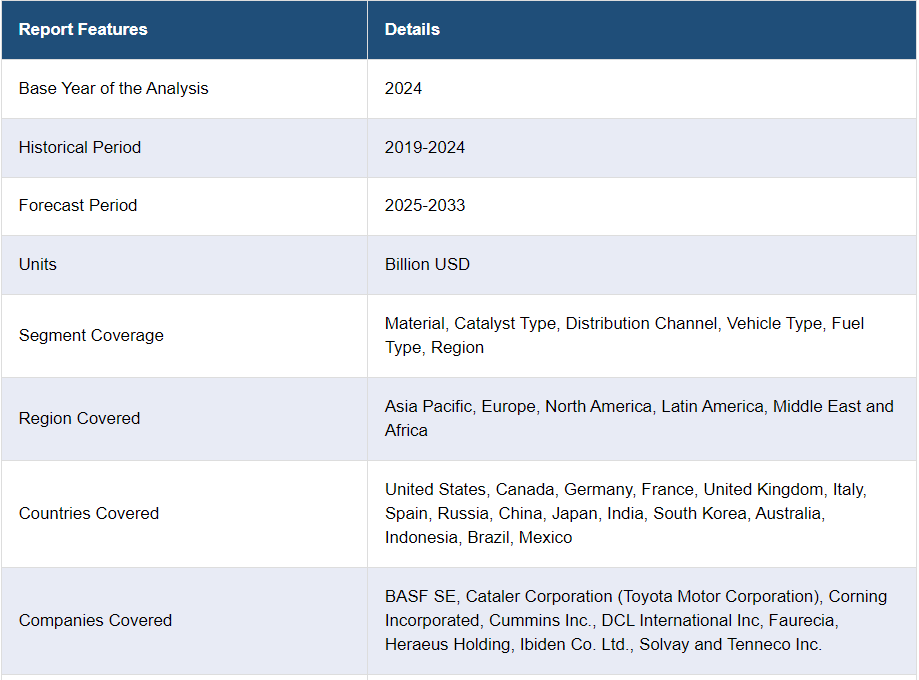Click 'Heraeus Holding' in the companies covered list
919x680 pixels.
[447, 644]
